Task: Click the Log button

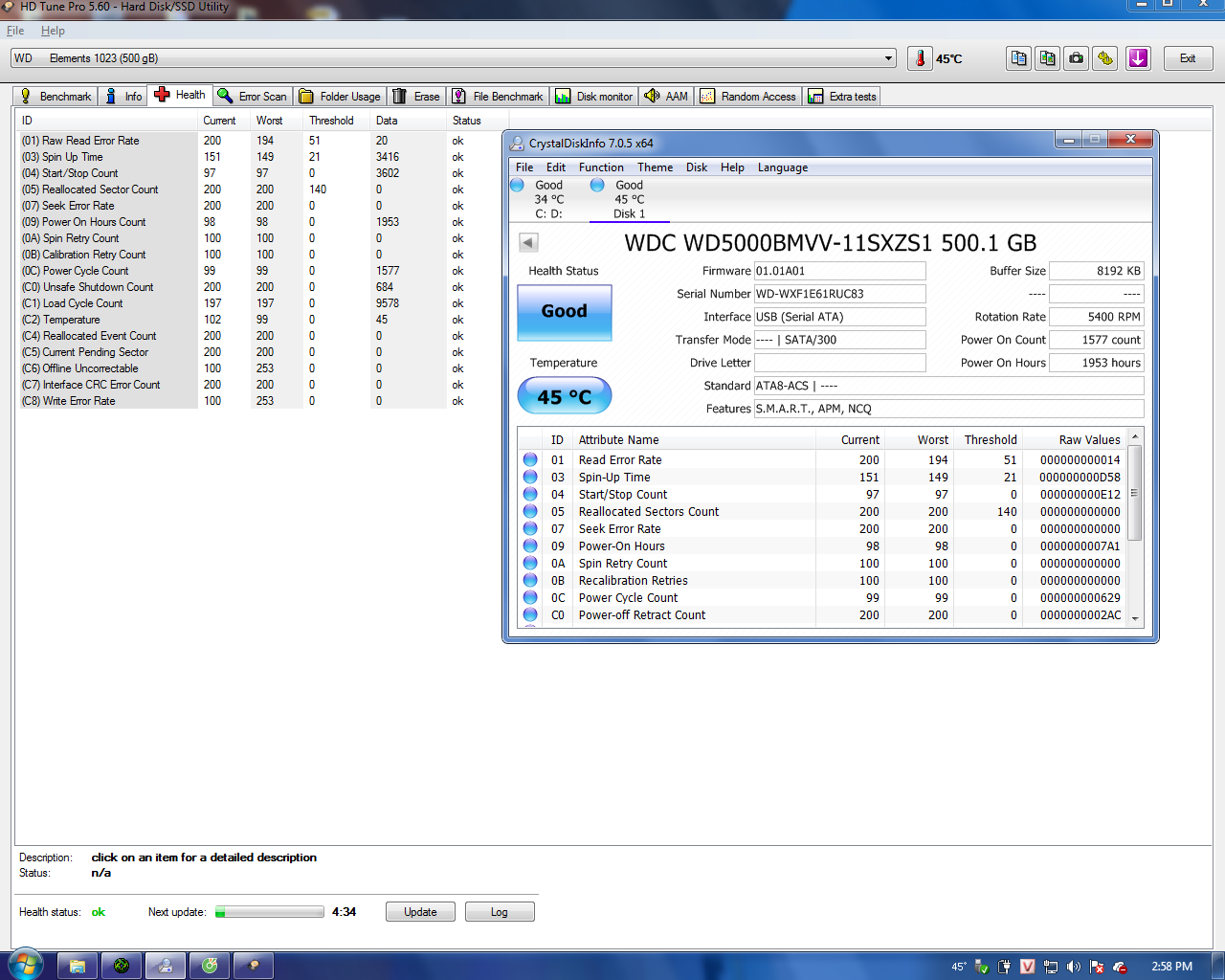Action: coord(499,912)
